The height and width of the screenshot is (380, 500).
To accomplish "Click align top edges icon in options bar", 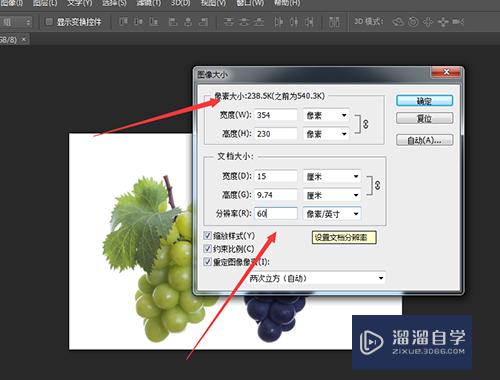I will pos(124,22).
